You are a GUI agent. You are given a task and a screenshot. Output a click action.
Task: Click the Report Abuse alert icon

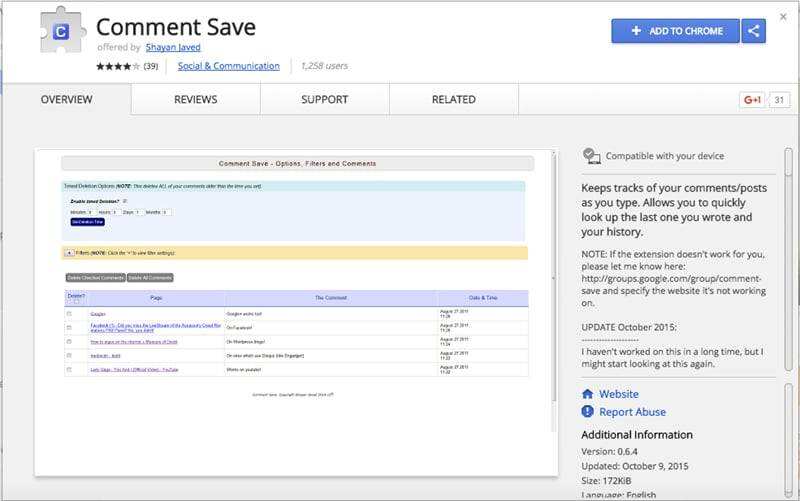tap(588, 412)
